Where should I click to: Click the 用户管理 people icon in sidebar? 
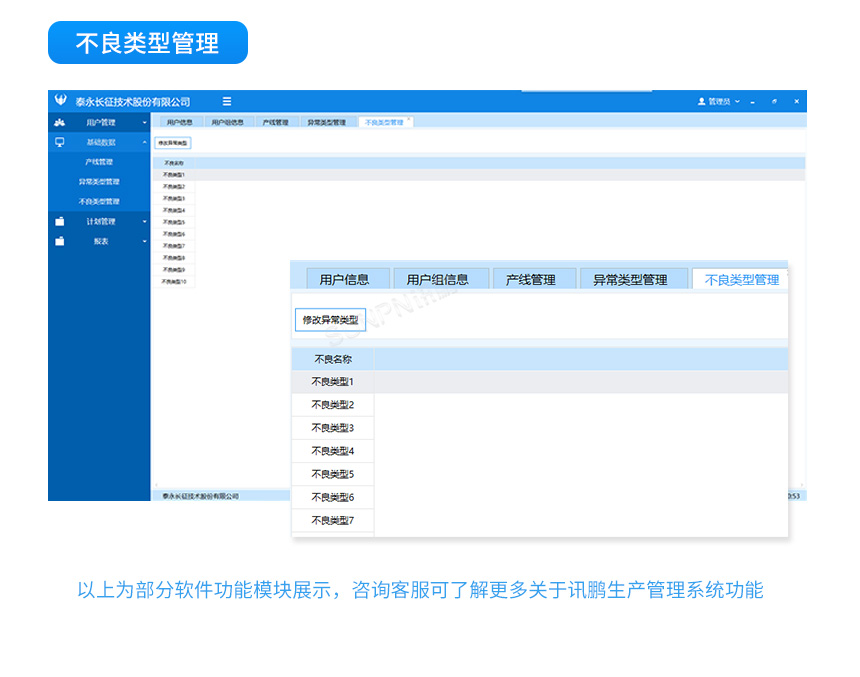click(59, 123)
